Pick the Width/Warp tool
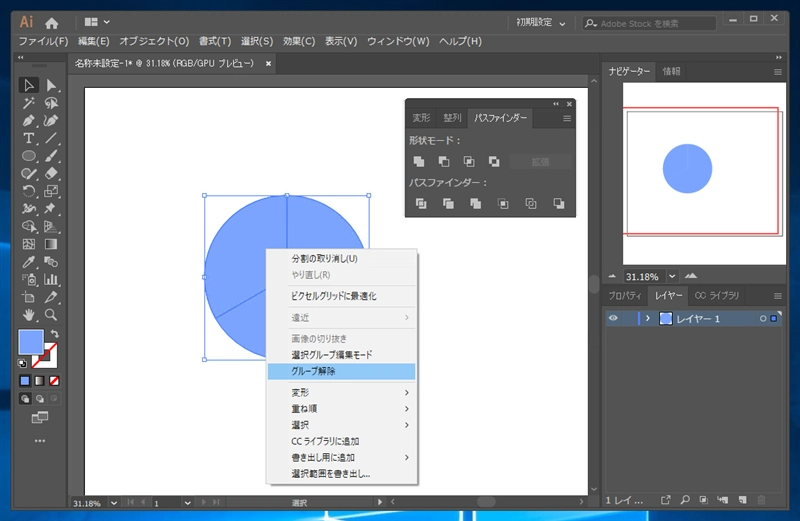Screen dimensions: 800x521 [x=29, y=209]
